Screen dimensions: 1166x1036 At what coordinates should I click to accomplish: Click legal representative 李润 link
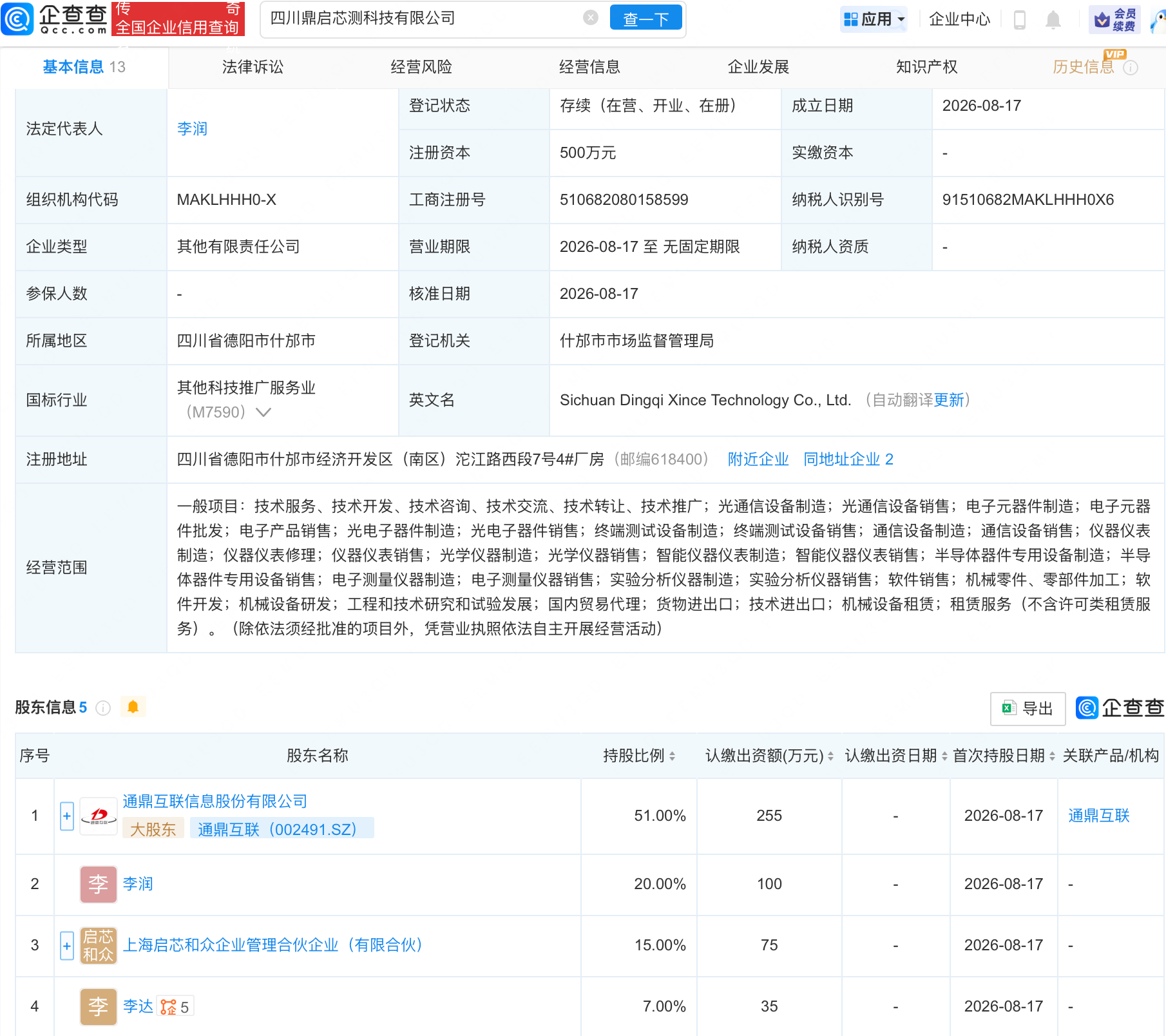[x=192, y=129]
